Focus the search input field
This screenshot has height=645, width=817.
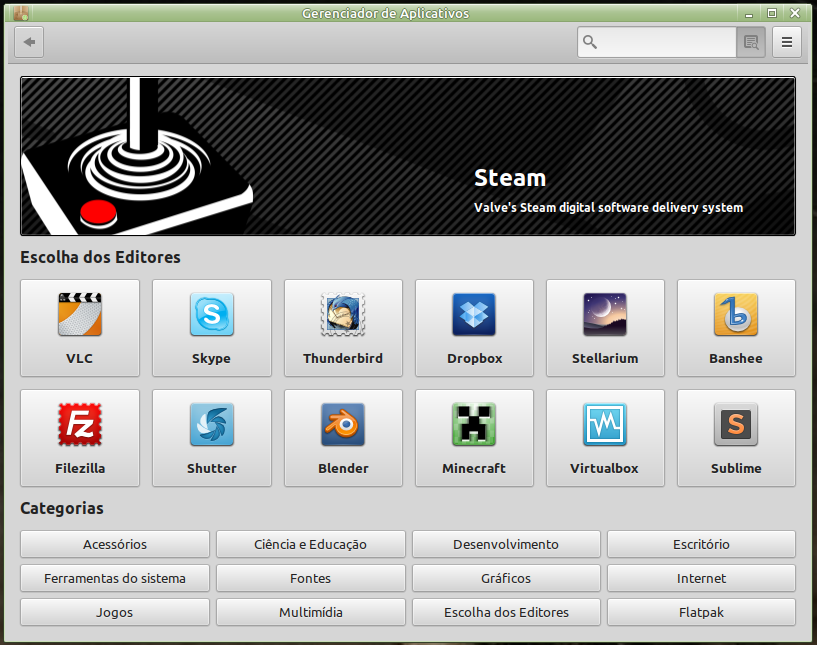tap(657, 42)
